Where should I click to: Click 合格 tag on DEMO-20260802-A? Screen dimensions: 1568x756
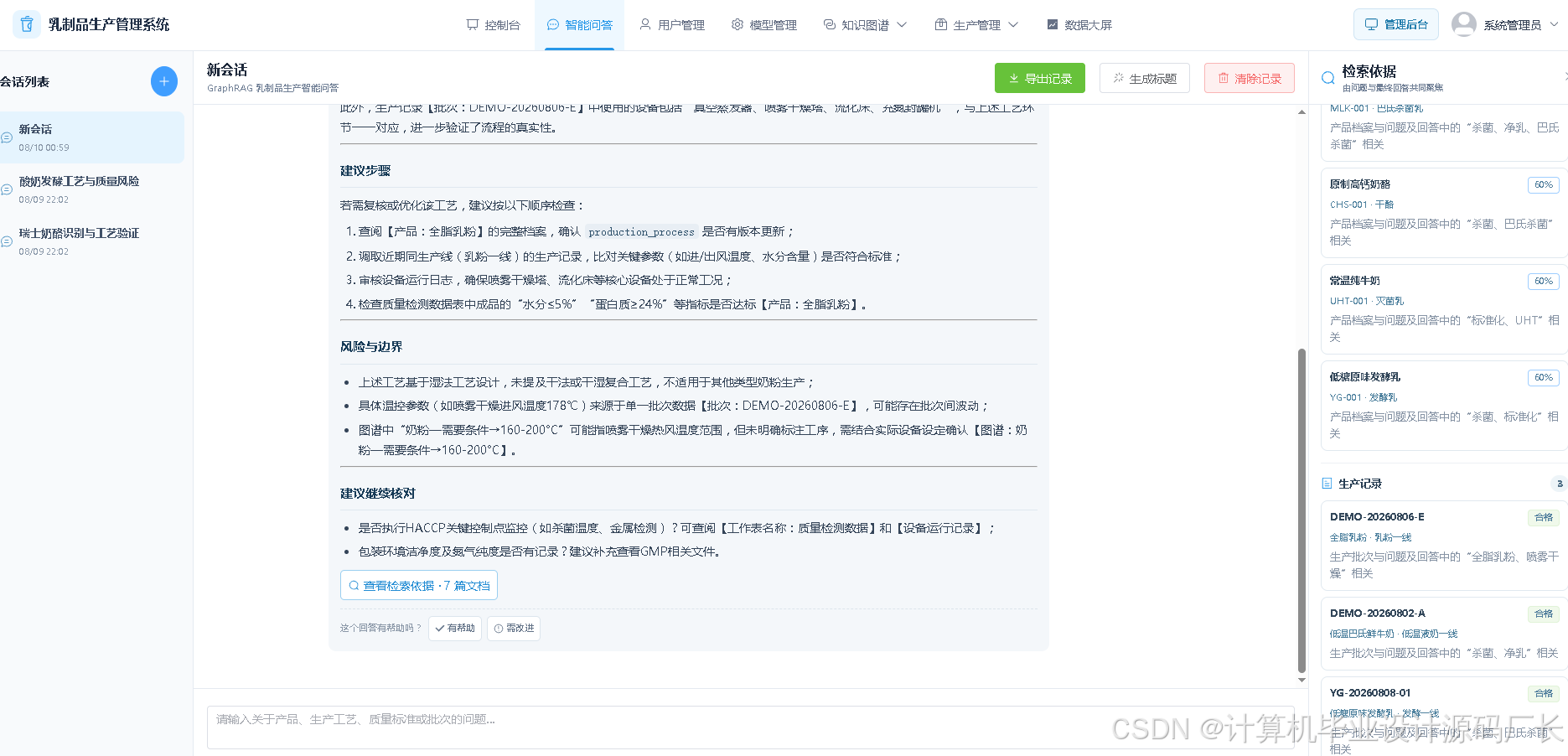click(x=1543, y=614)
